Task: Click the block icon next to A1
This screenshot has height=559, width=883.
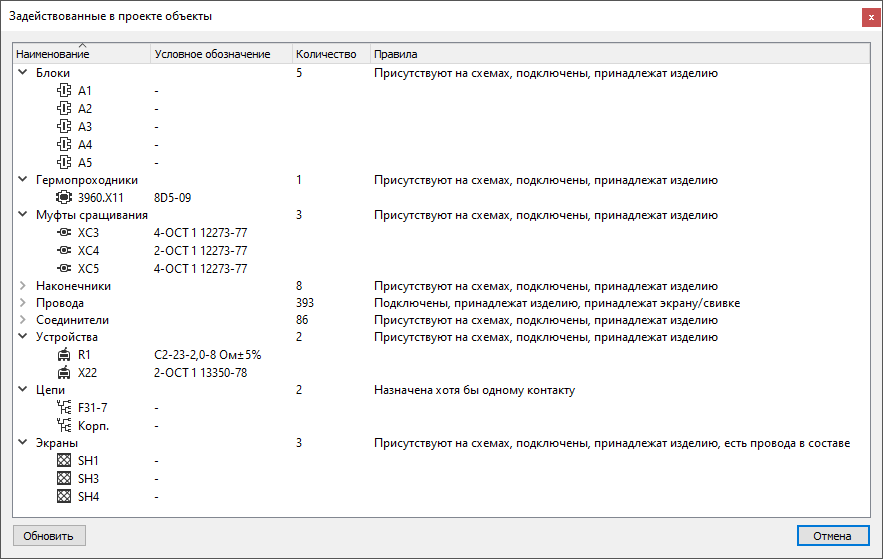Action: tap(66, 91)
